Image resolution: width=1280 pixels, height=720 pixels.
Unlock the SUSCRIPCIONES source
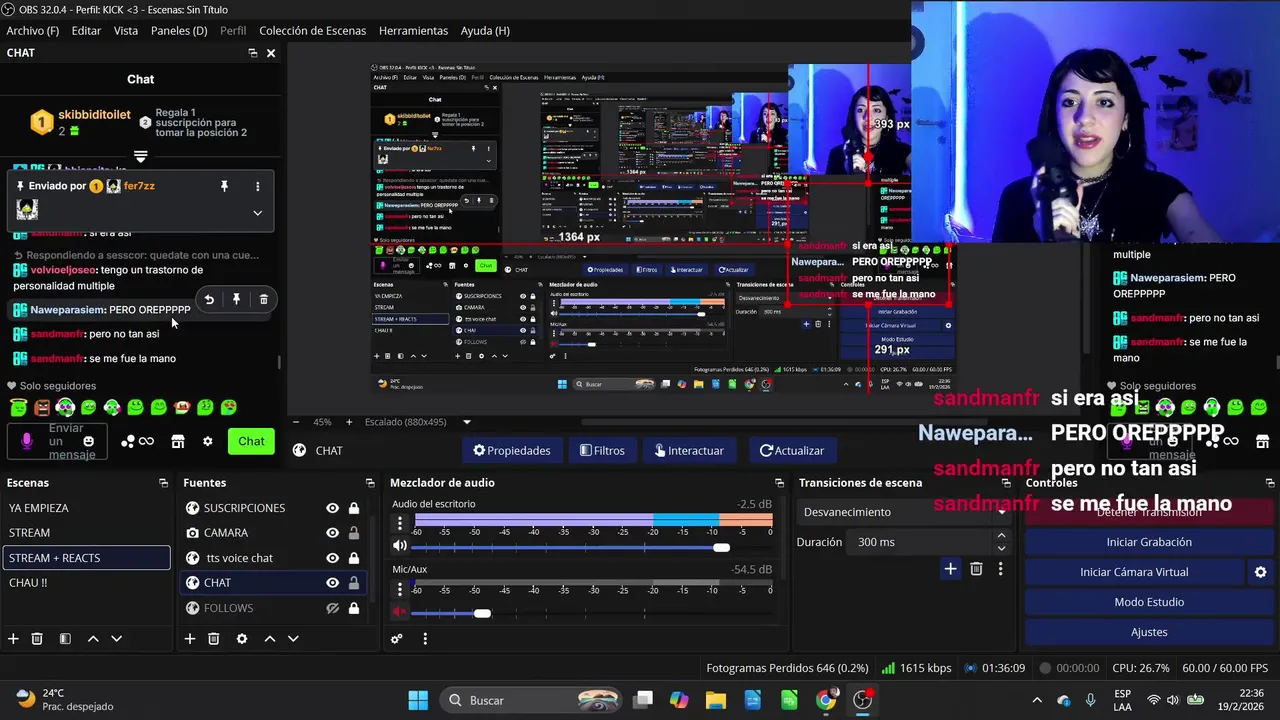[353, 508]
